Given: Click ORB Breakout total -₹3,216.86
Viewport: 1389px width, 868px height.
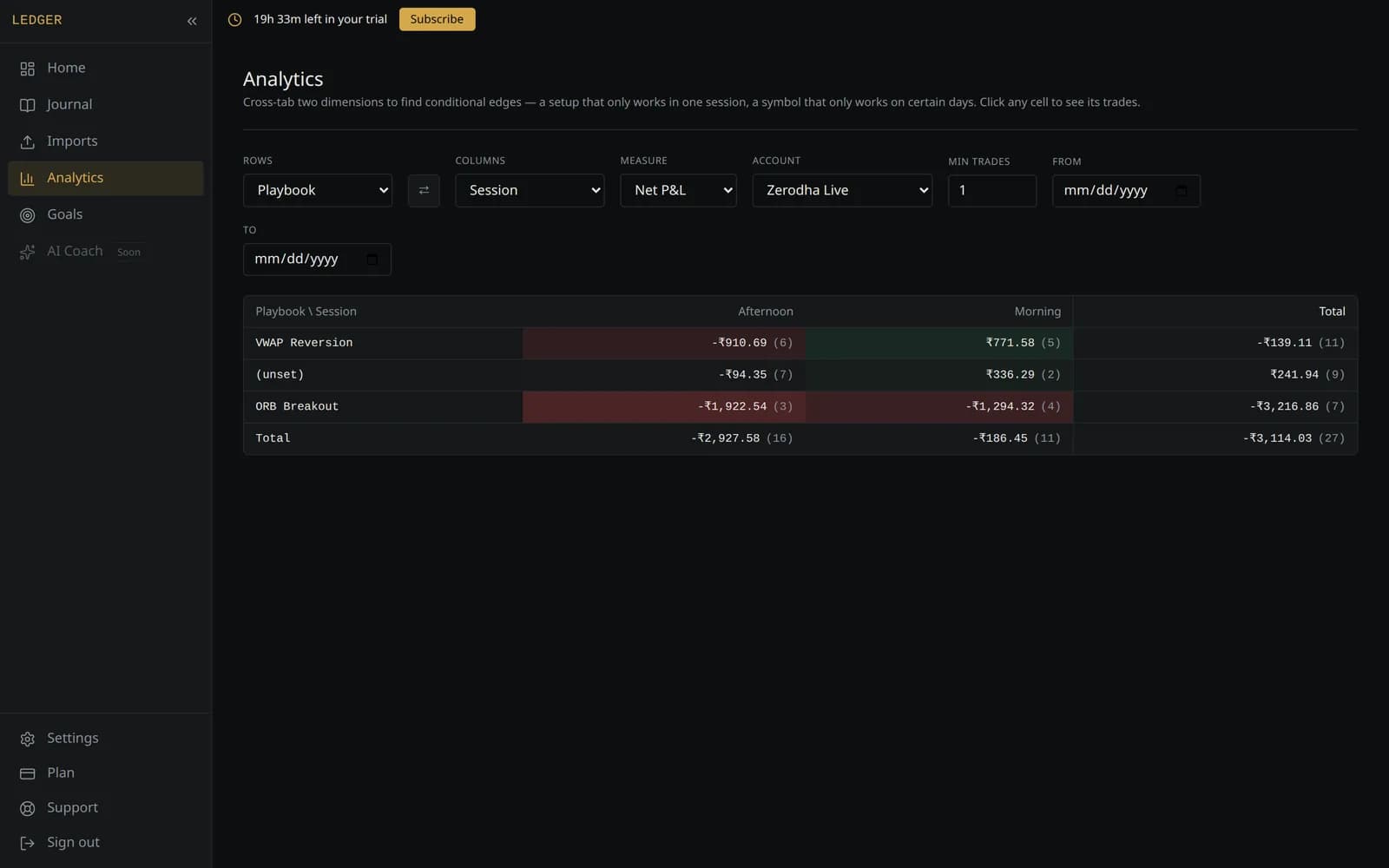Looking at the screenshot, I should point(1215,406).
